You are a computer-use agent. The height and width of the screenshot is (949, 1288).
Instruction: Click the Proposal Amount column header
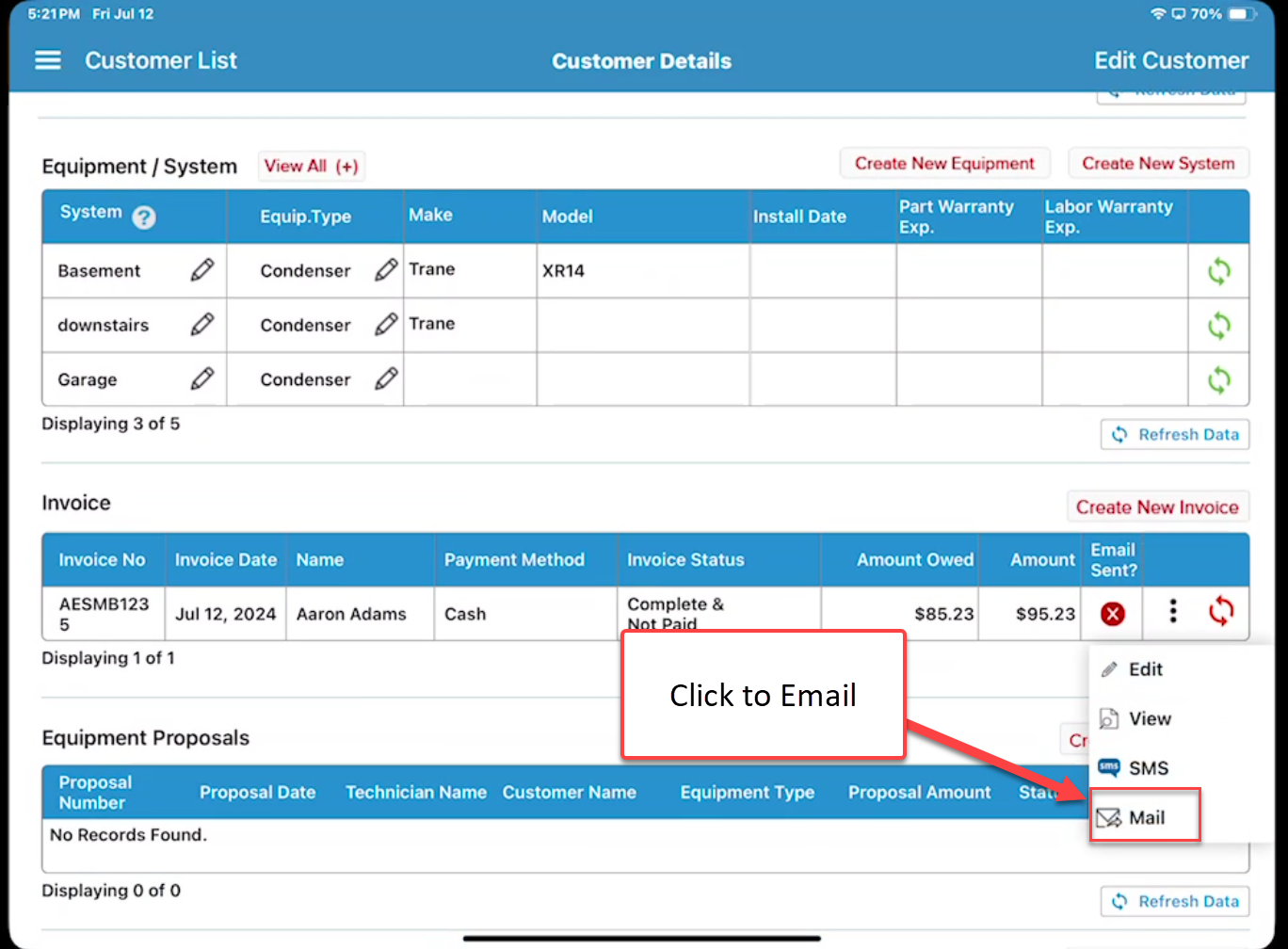click(x=920, y=793)
